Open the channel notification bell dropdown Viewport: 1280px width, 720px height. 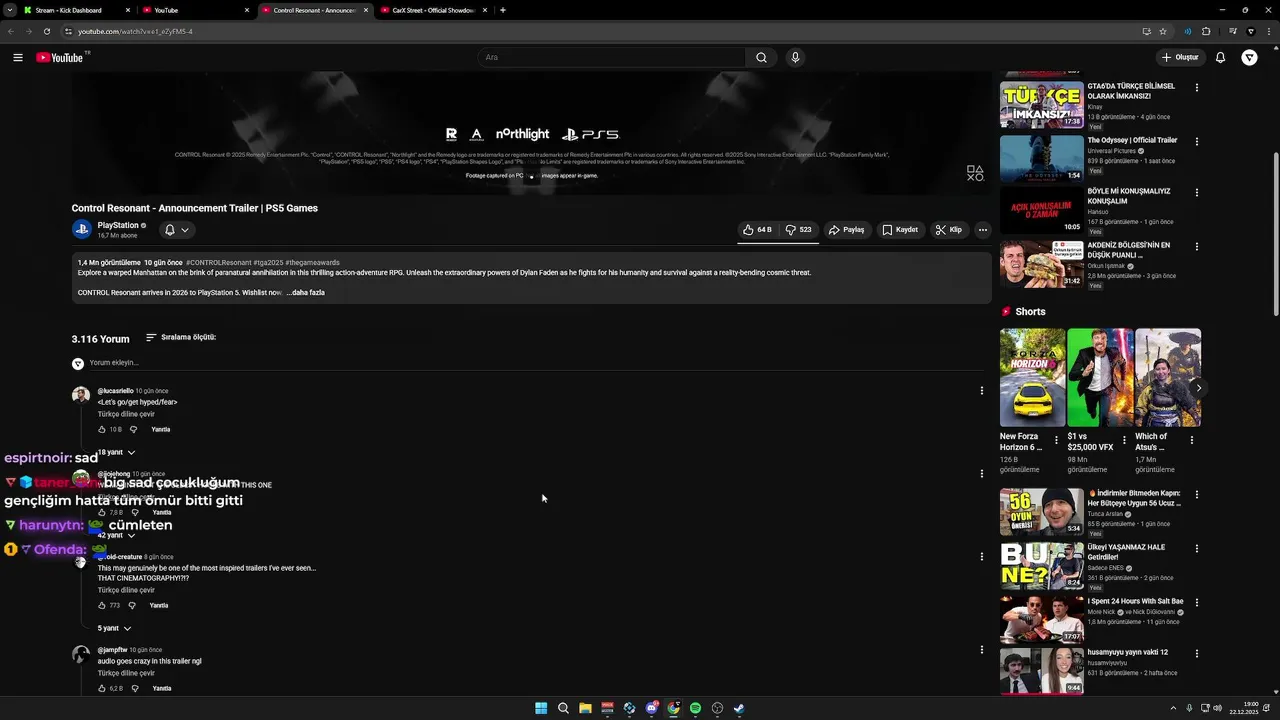tap(177, 230)
